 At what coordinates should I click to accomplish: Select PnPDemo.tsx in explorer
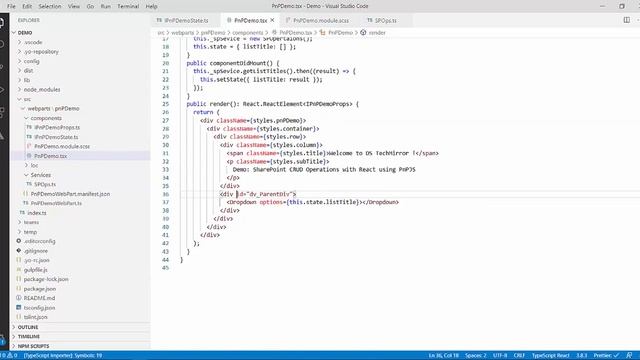[50, 156]
